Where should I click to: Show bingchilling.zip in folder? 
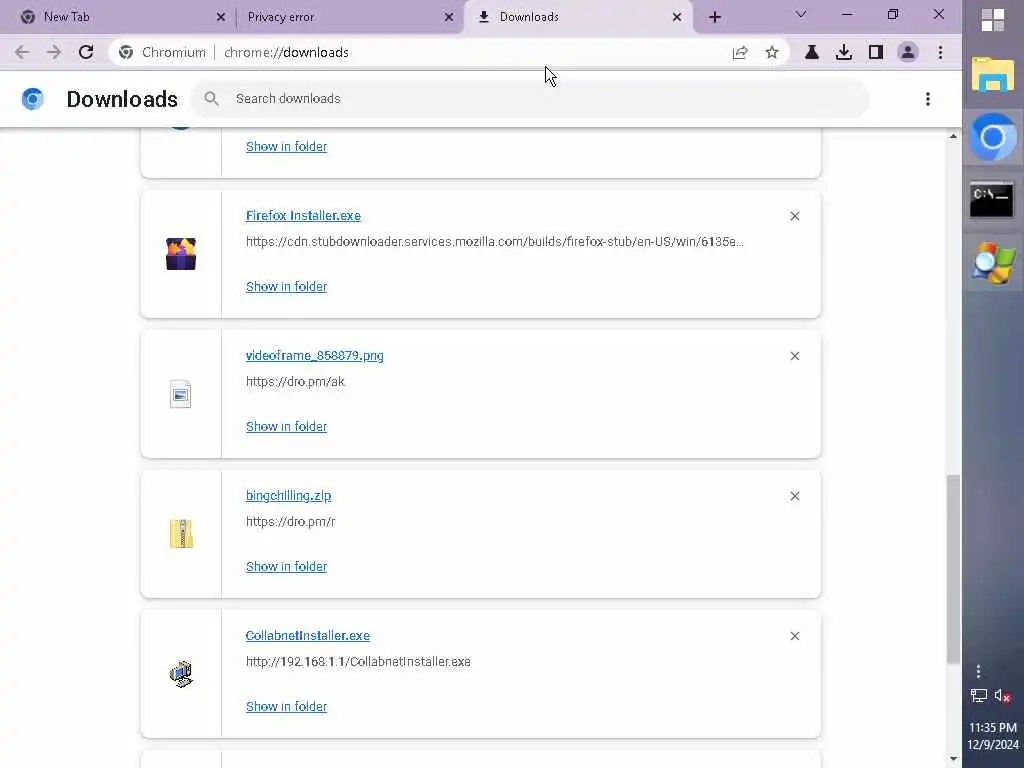tap(286, 567)
